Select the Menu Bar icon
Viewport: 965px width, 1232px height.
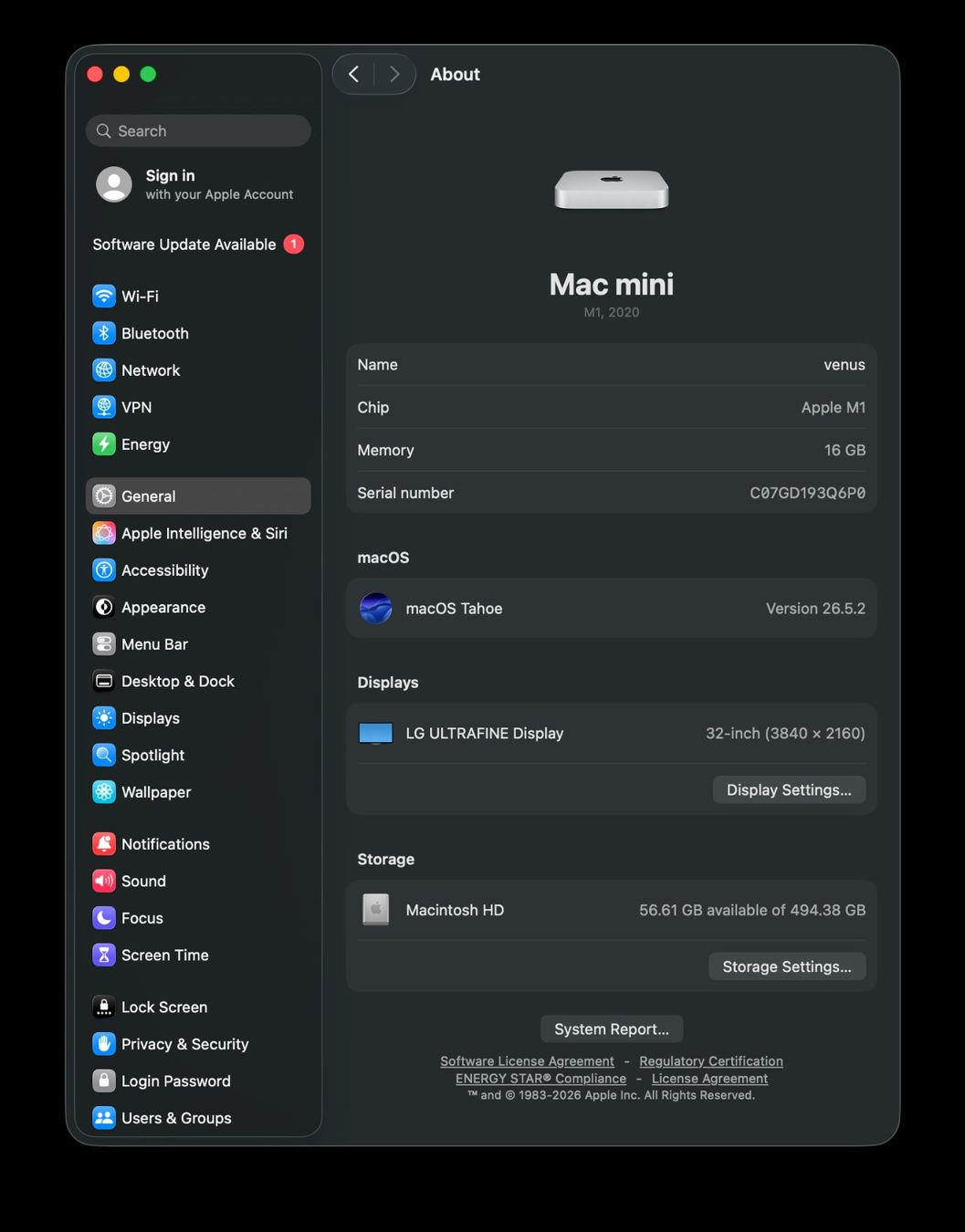(x=104, y=643)
